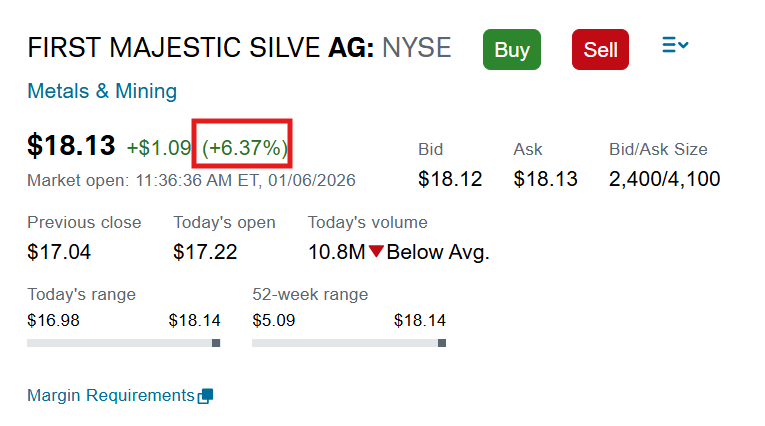Screen dimensions: 765x426
Task: Click today's open value $17.22
Action: coord(205,252)
